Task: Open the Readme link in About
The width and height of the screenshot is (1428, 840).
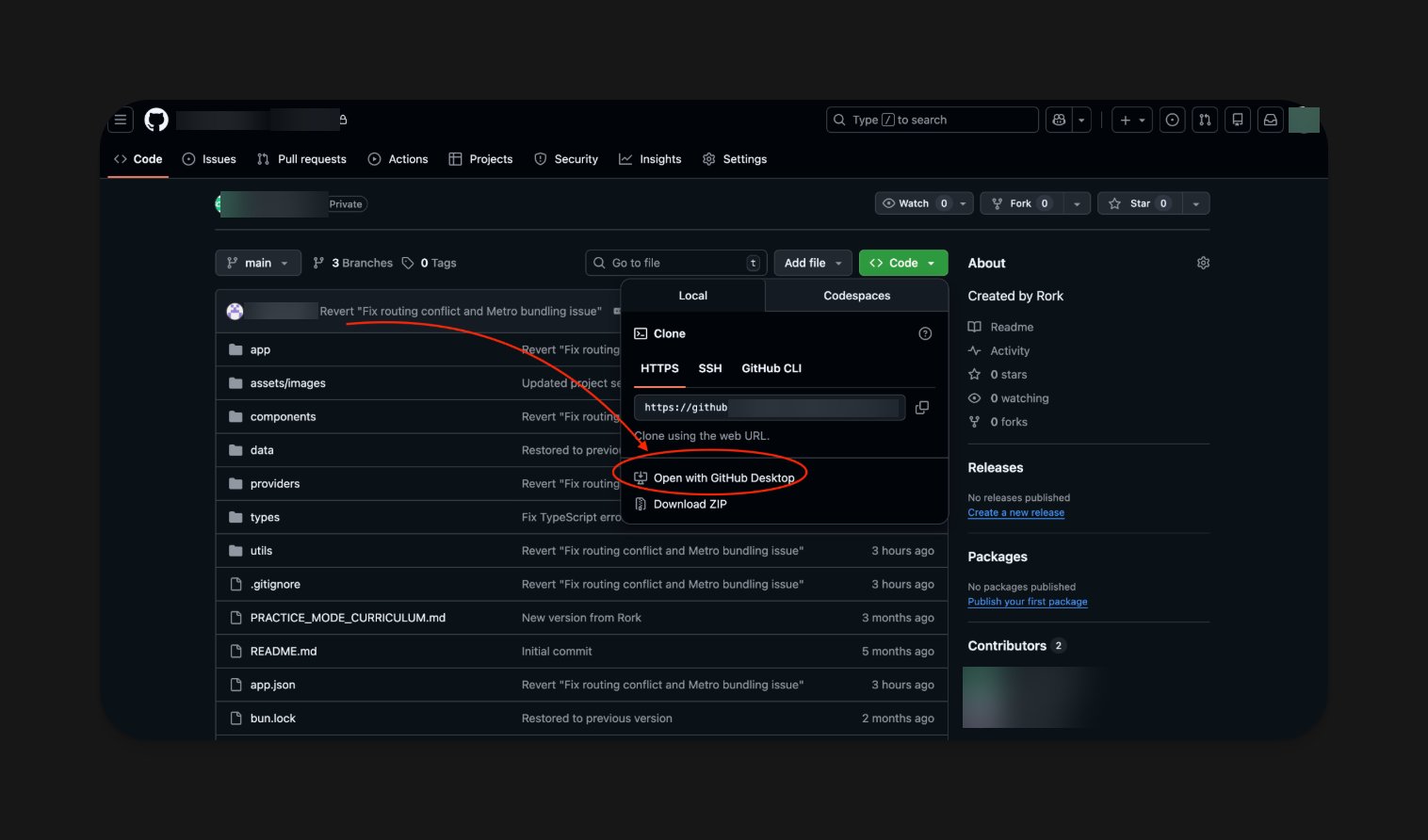Action: [1001, 327]
